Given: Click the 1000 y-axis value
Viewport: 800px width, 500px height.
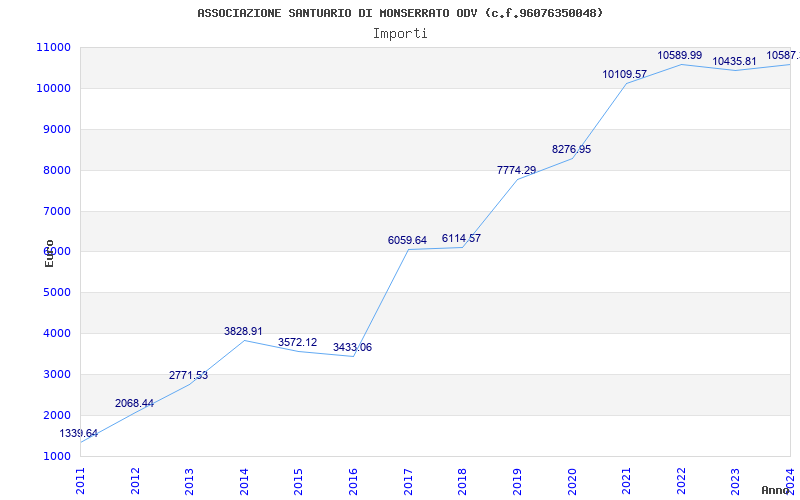Looking at the screenshot, I should pyautogui.click(x=57, y=456).
